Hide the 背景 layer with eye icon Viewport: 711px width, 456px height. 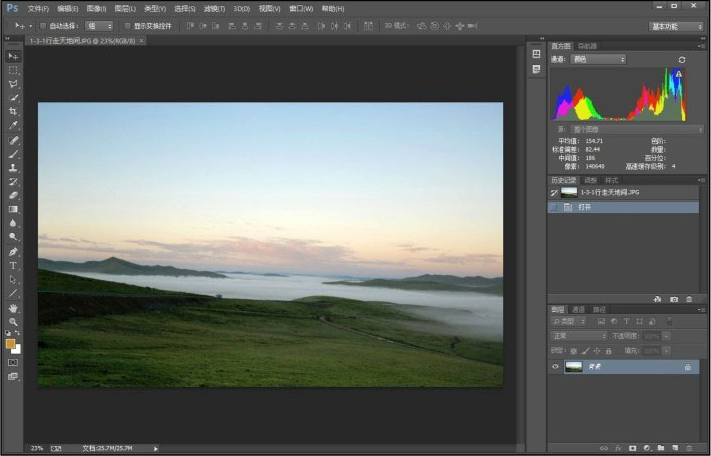click(x=555, y=367)
